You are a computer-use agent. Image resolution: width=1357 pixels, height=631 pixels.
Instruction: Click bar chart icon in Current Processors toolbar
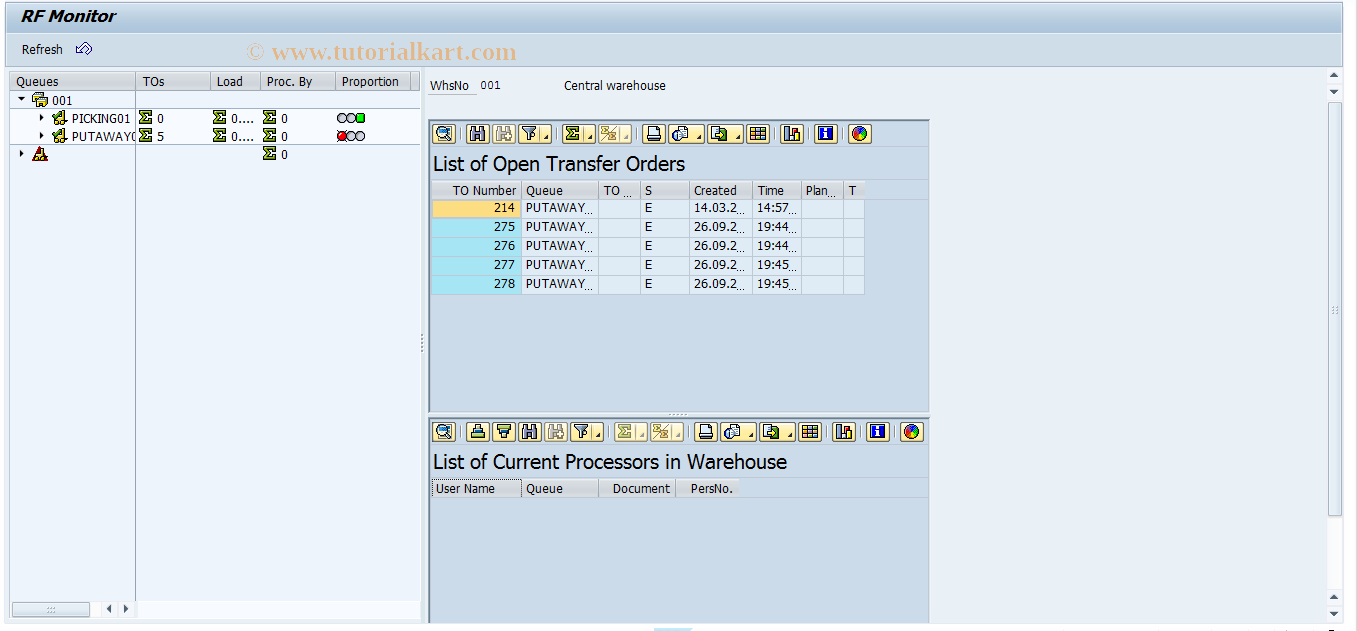point(844,432)
